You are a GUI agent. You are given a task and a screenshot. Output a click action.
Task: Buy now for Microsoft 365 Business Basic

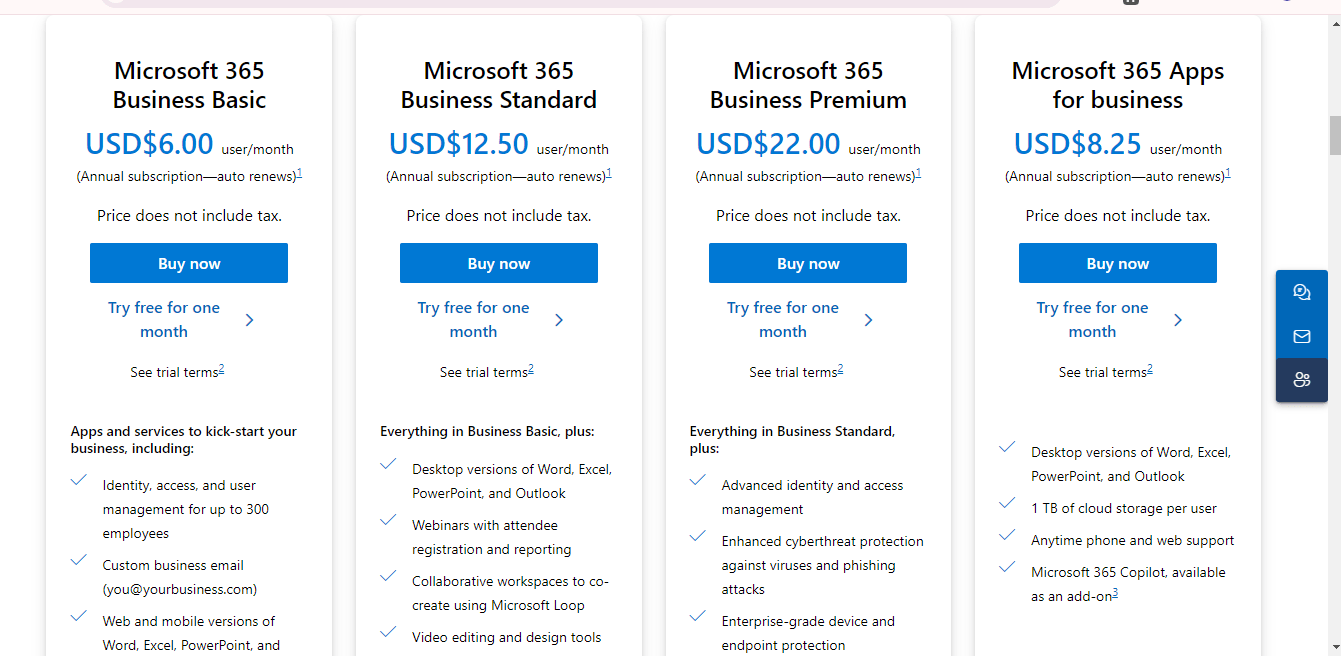point(189,263)
